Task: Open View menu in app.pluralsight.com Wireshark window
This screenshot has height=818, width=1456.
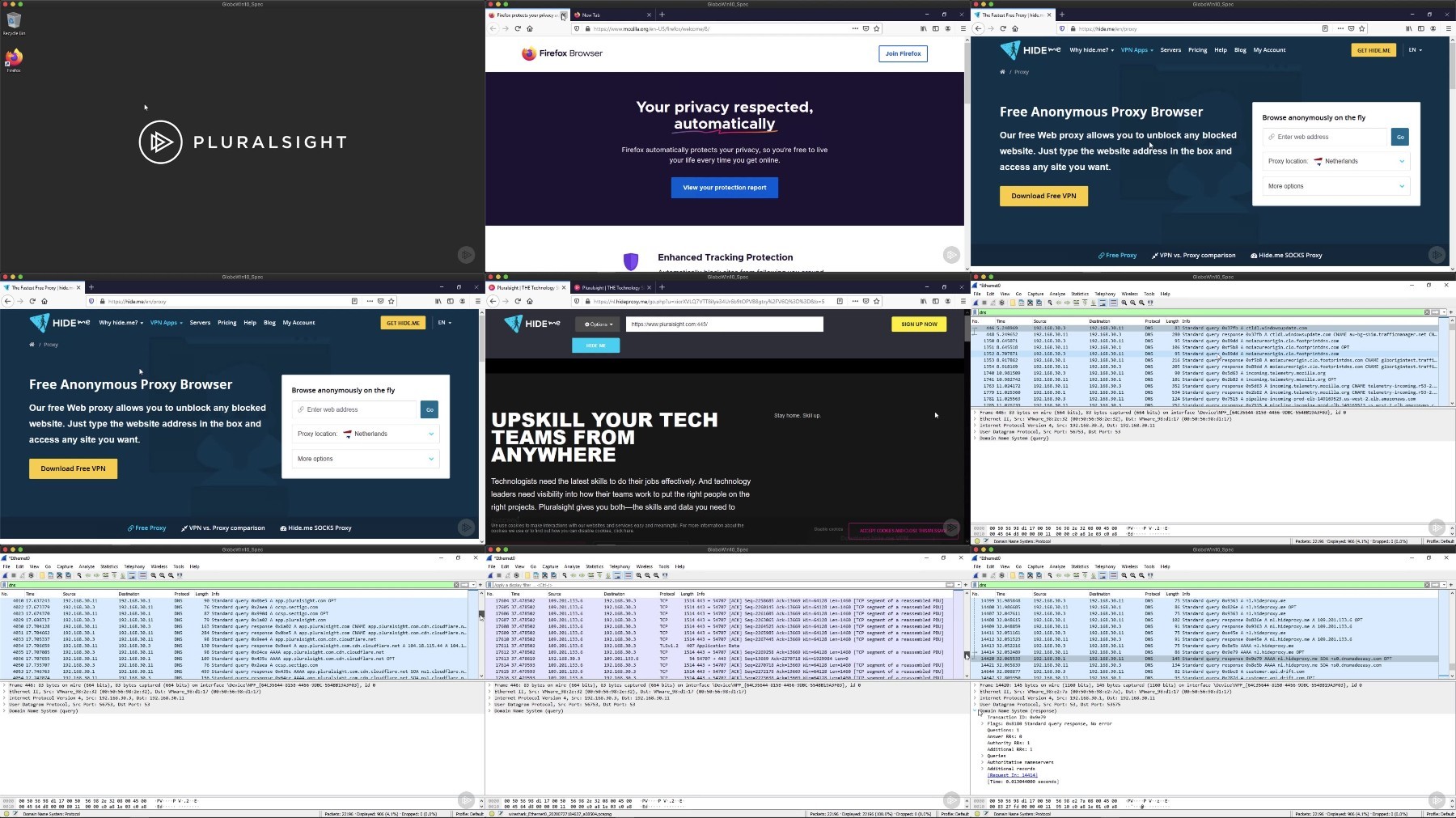Action: tap(34, 566)
